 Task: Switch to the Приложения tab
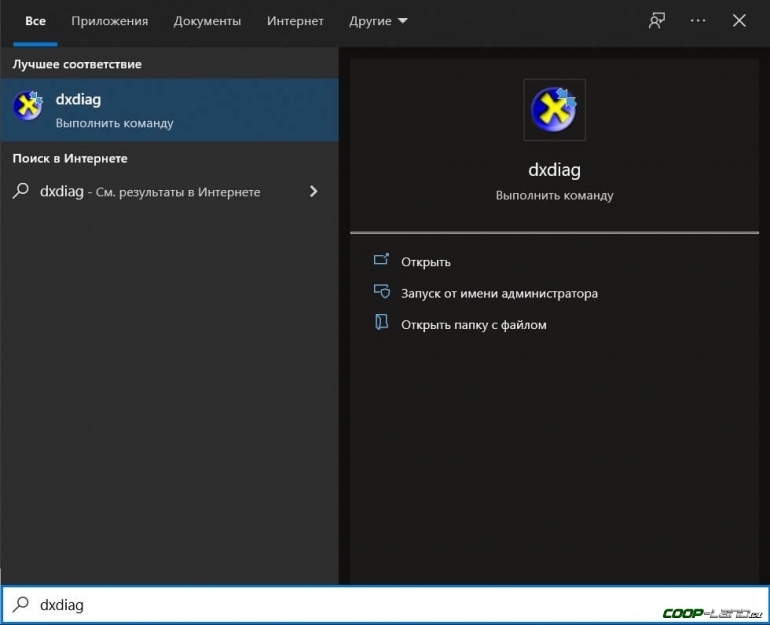(x=110, y=21)
